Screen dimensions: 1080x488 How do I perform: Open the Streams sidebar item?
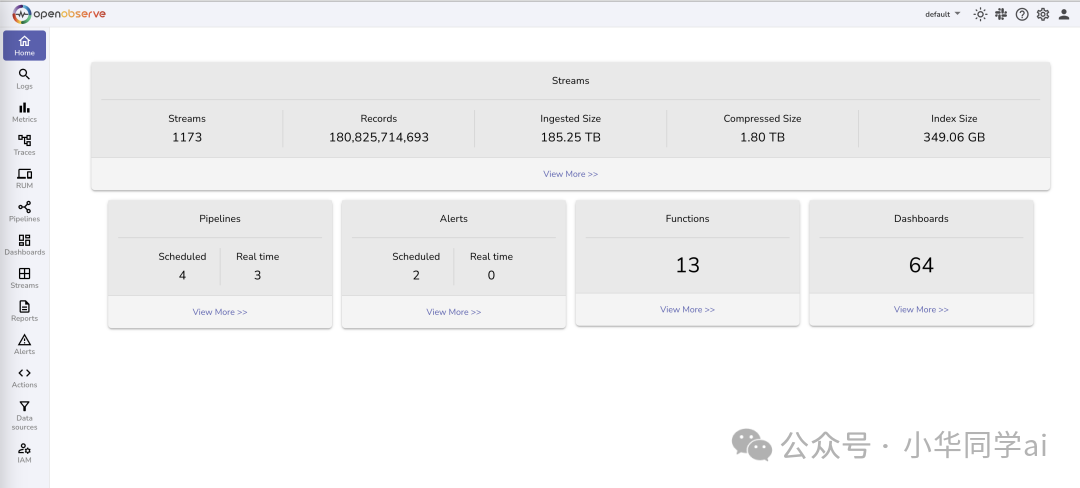pyautogui.click(x=24, y=277)
